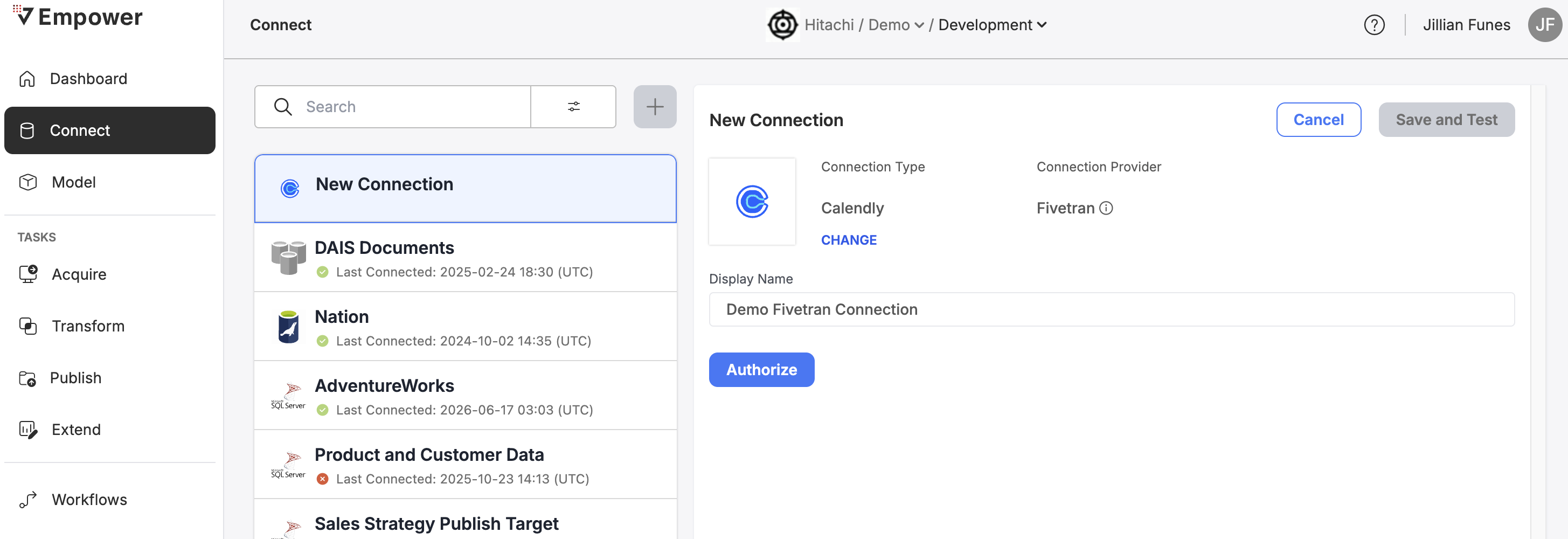
Task: Click the Jillian Funes user name
Action: point(1466,25)
